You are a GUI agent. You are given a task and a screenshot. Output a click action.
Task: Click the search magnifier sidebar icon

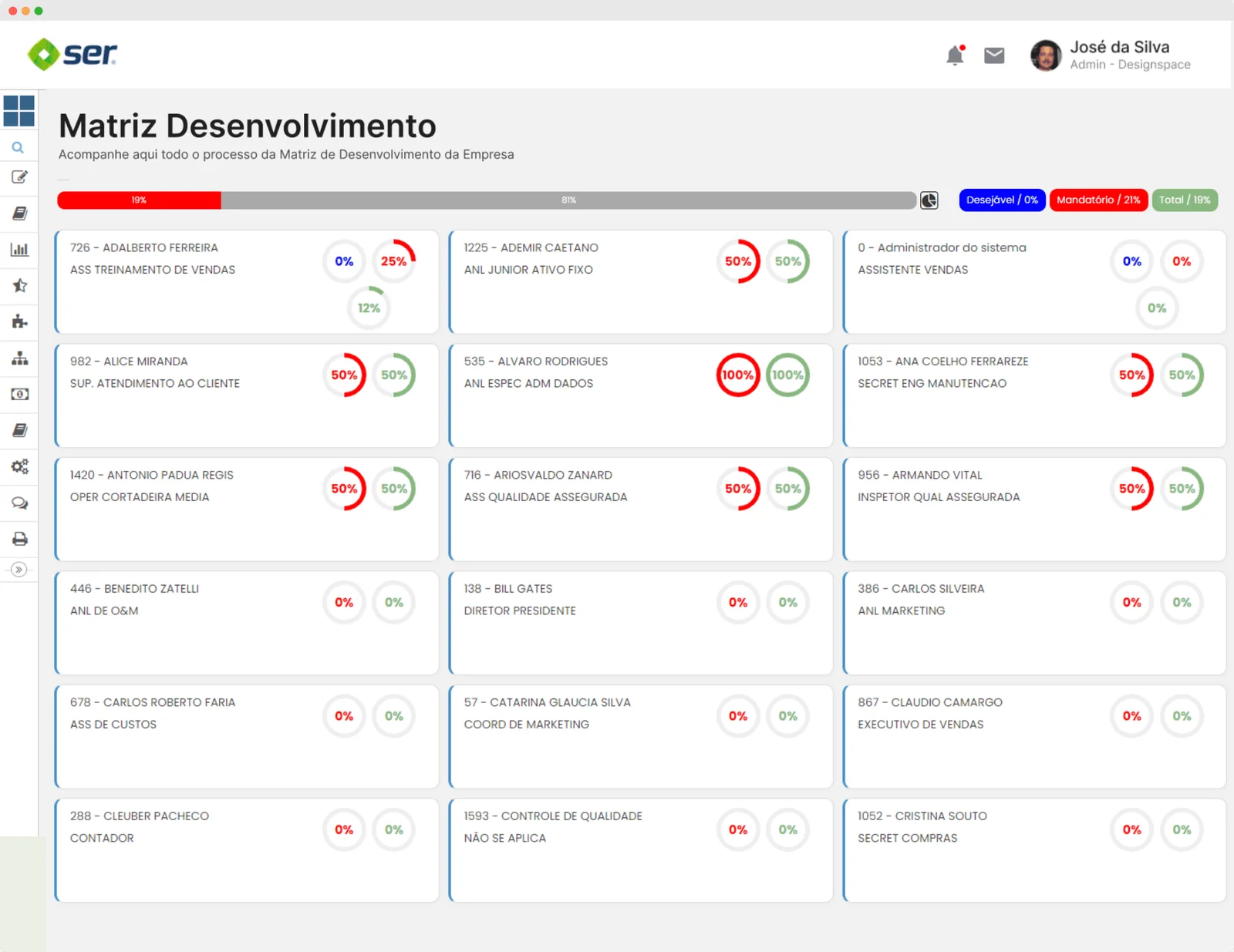point(18,147)
